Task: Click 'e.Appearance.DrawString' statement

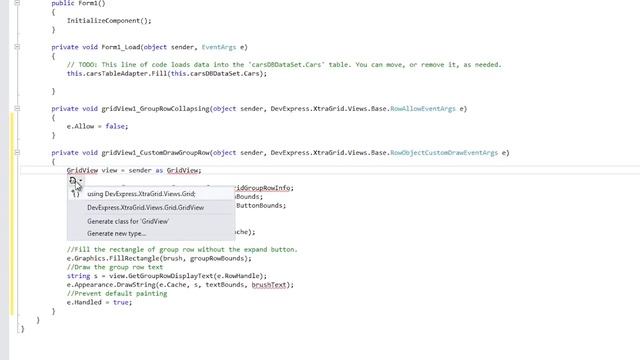Action: pyautogui.click(x=180, y=285)
